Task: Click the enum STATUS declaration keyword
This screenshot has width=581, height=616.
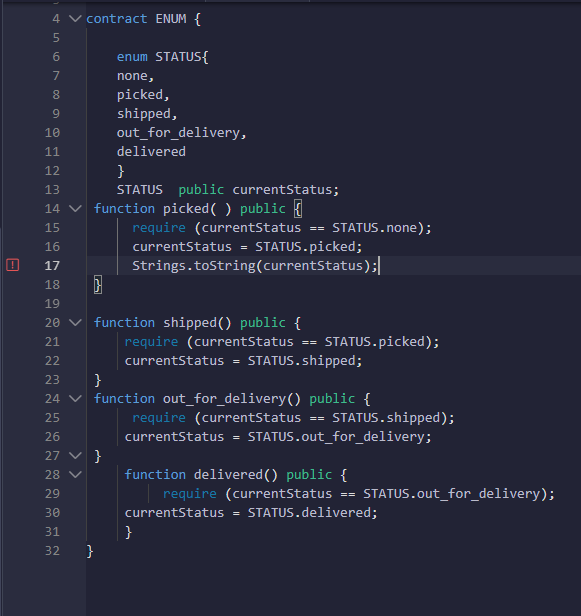Action: click(132, 57)
